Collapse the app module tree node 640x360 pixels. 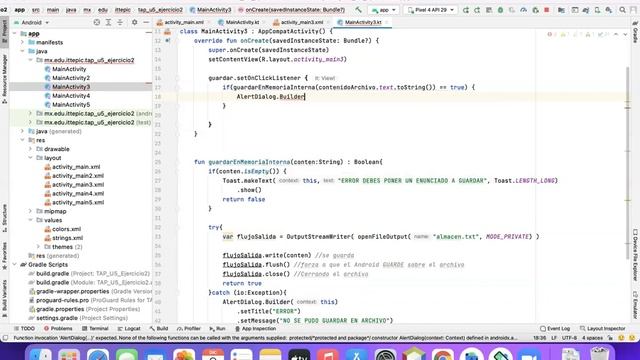pos(15,33)
